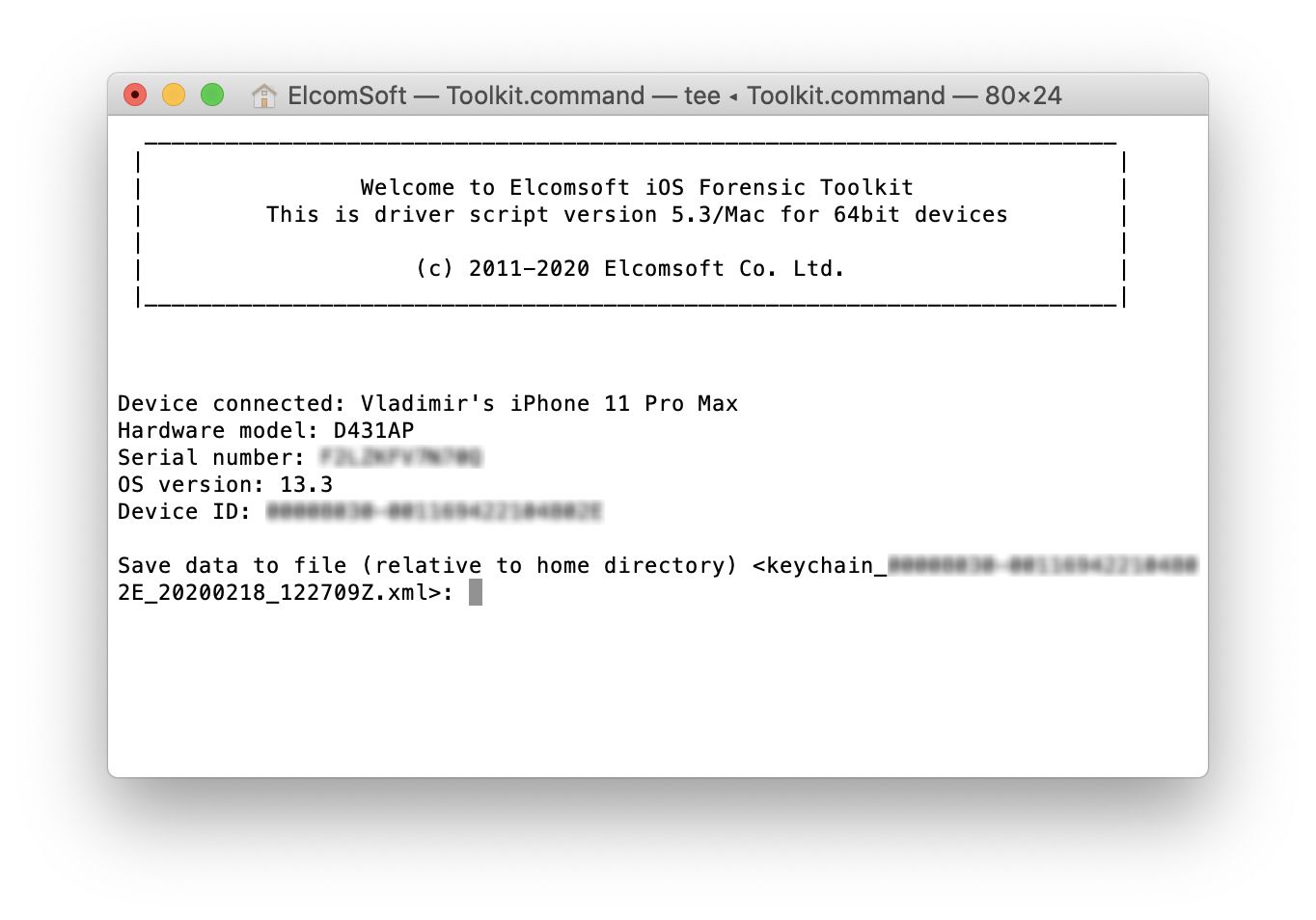Click the OS version 13.3 line
Viewport: 1316px width, 920px height.
pyautogui.click(x=225, y=484)
